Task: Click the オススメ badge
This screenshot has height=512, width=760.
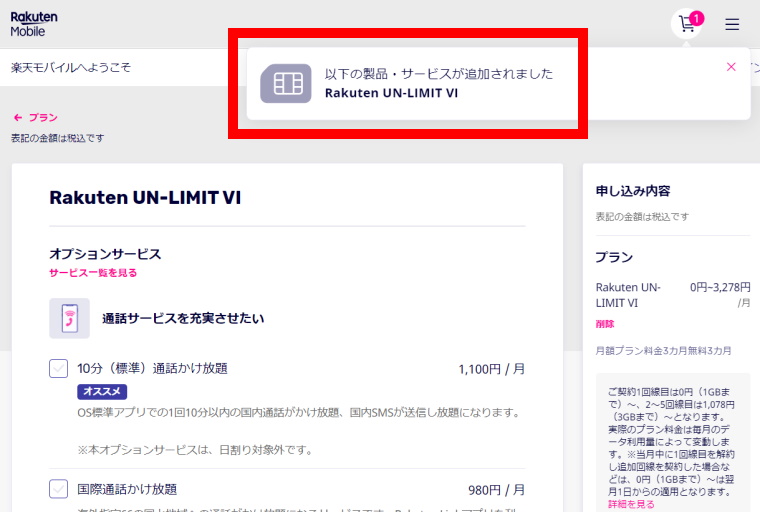Action: pos(102,391)
